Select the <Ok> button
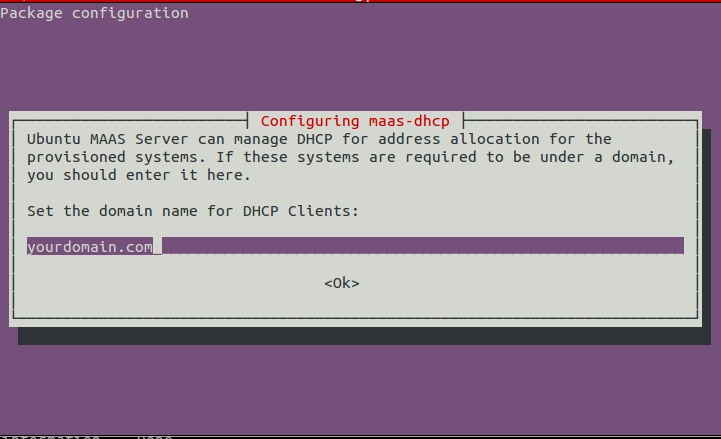The image size is (721, 439). (x=342, y=283)
